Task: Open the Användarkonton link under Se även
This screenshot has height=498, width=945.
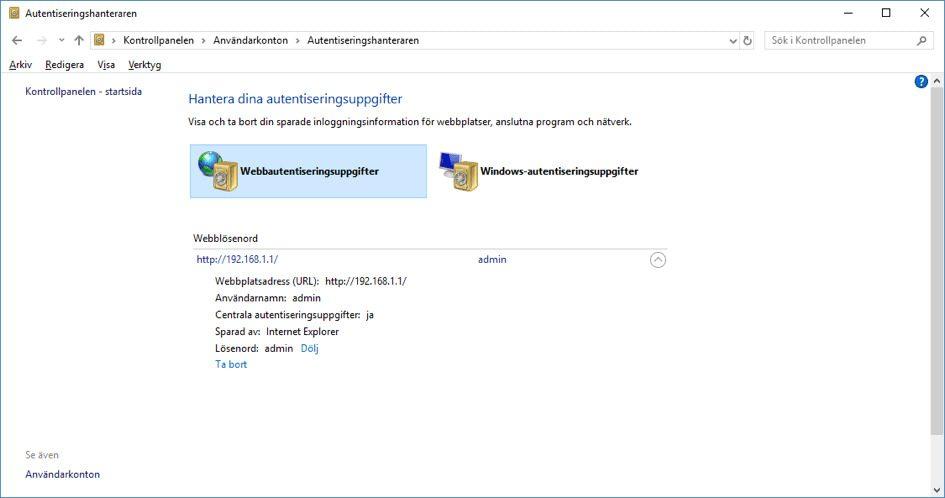Action: click(x=62, y=475)
